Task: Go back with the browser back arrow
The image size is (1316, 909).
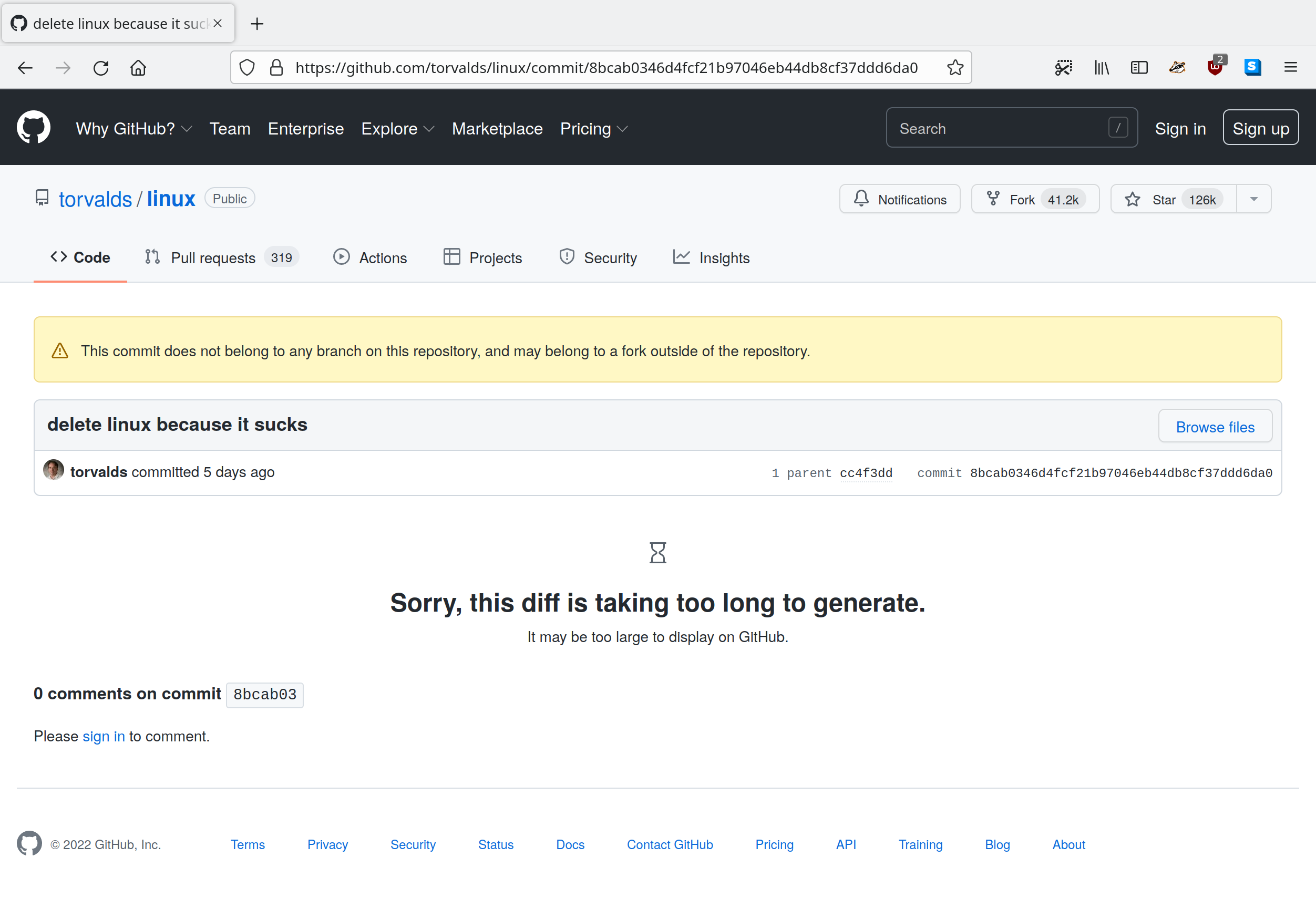Action: [x=25, y=68]
